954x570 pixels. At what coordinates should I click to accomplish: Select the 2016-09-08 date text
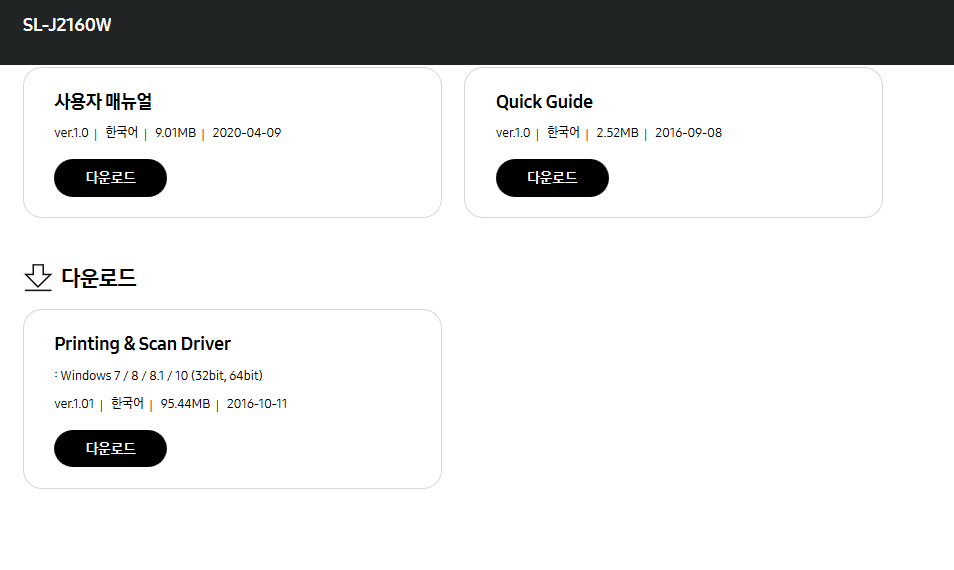coord(688,133)
